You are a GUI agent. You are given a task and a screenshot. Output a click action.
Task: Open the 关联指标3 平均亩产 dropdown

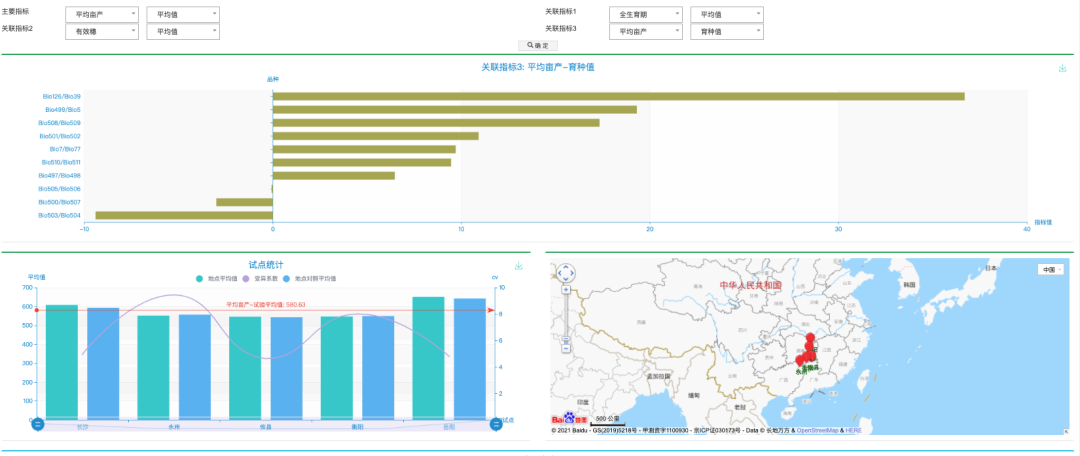point(646,32)
